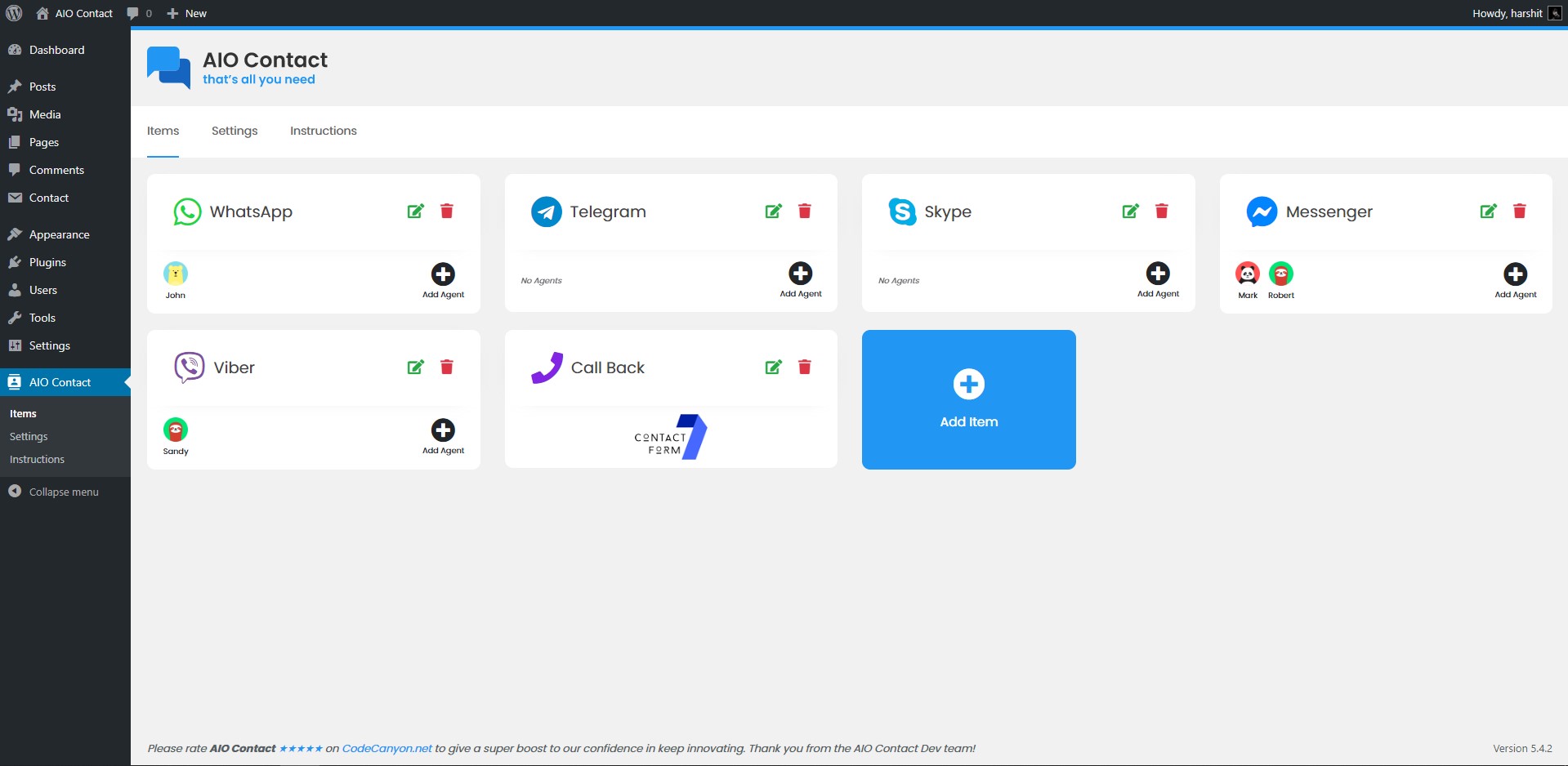Image resolution: width=1568 pixels, height=766 pixels.
Task: Open Items submenu under AIO Contact
Action: [x=23, y=414]
